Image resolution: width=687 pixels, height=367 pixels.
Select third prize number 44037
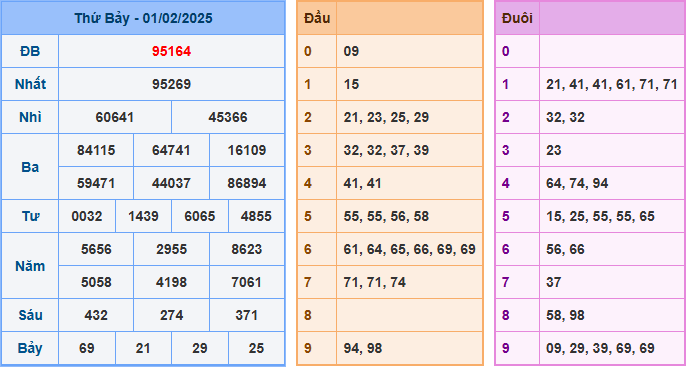point(171,183)
